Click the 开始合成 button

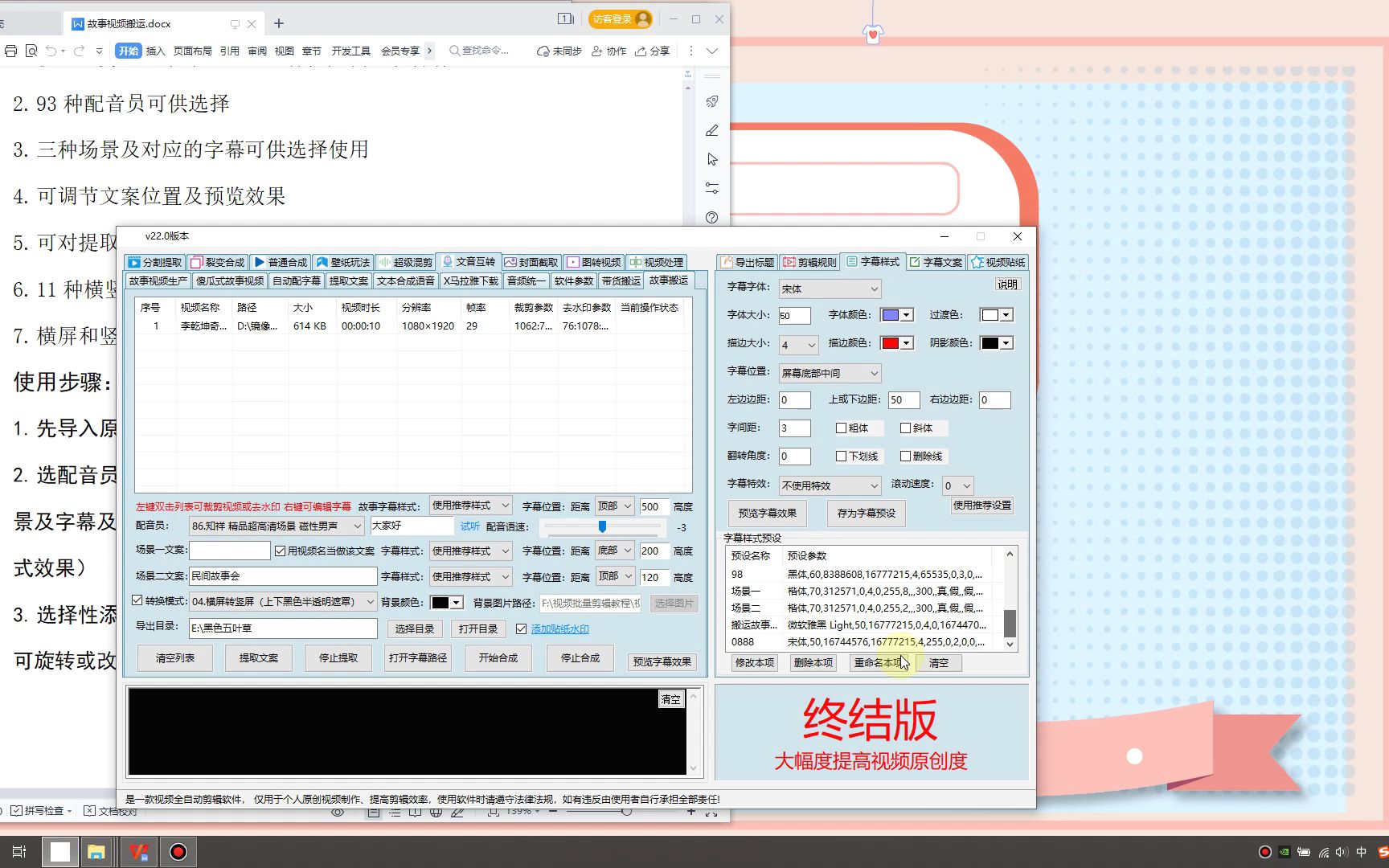(x=498, y=657)
